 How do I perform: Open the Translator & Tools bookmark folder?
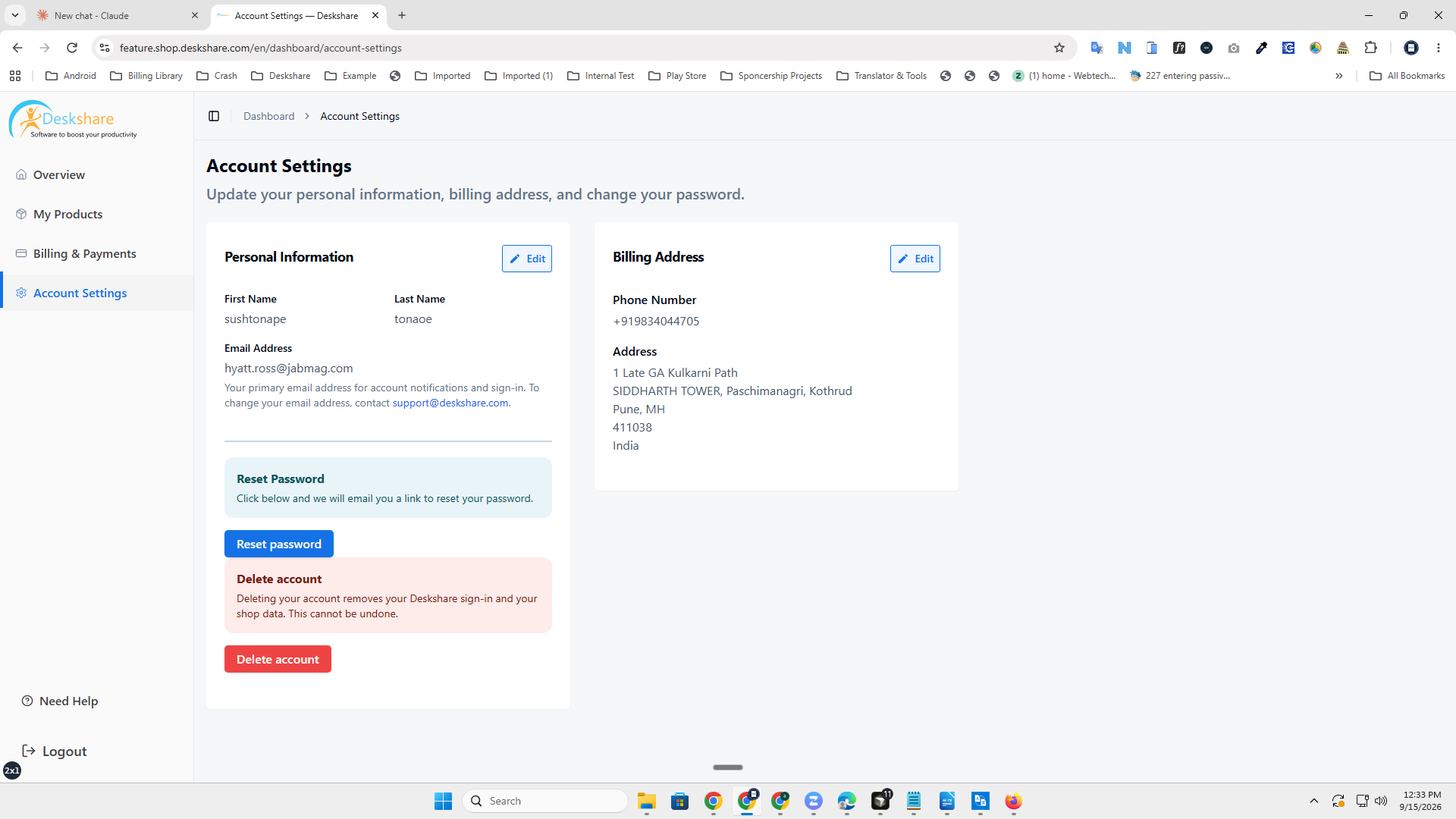coord(882,76)
